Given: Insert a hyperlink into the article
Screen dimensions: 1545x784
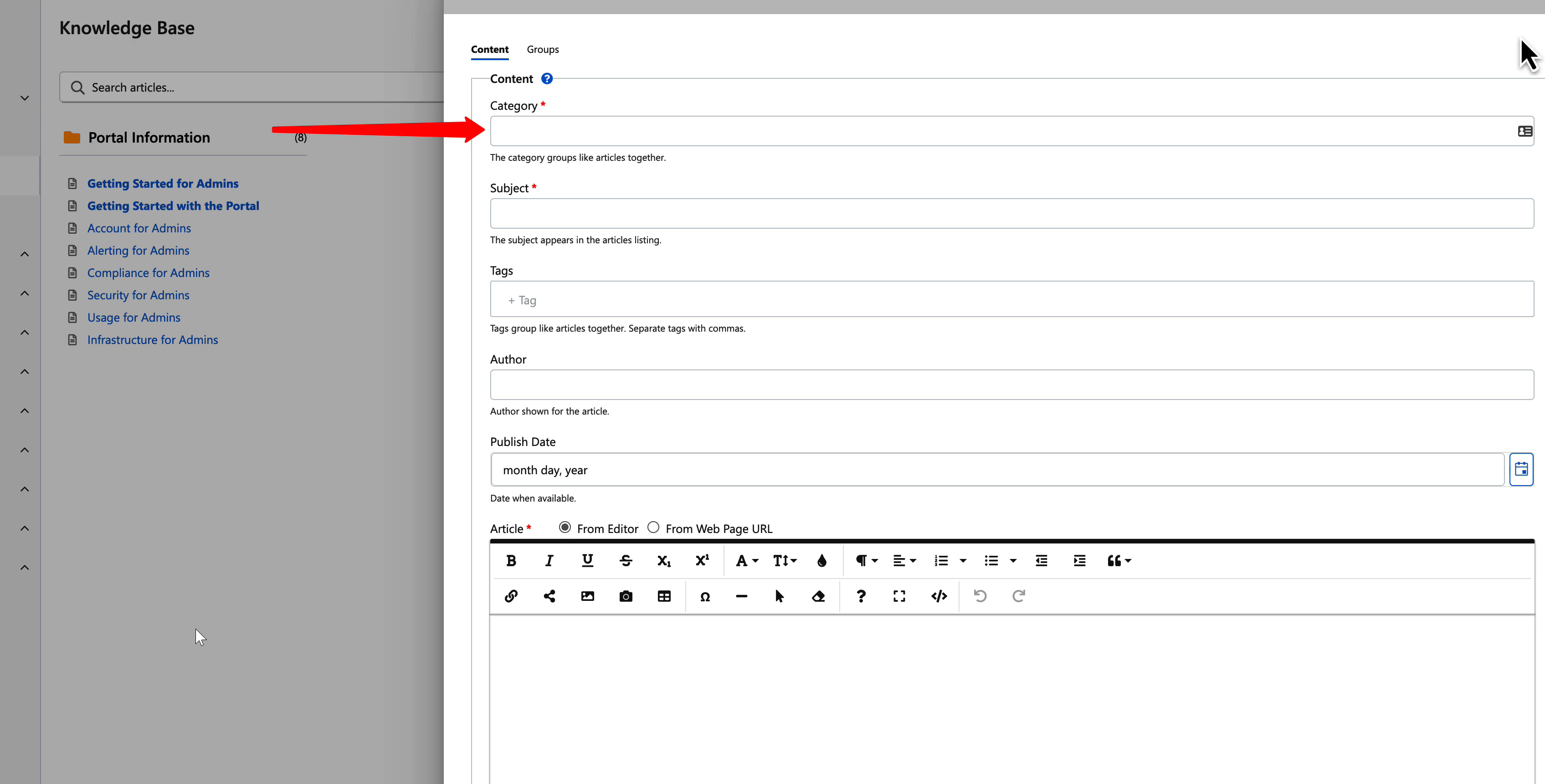Looking at the screenshot, I should 510,596.
